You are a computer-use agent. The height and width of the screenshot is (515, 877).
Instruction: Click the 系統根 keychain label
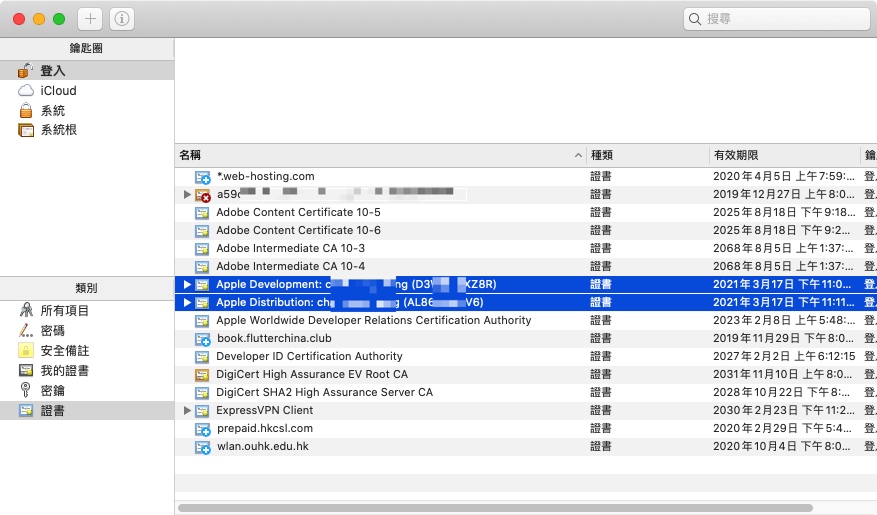(59, 130)
